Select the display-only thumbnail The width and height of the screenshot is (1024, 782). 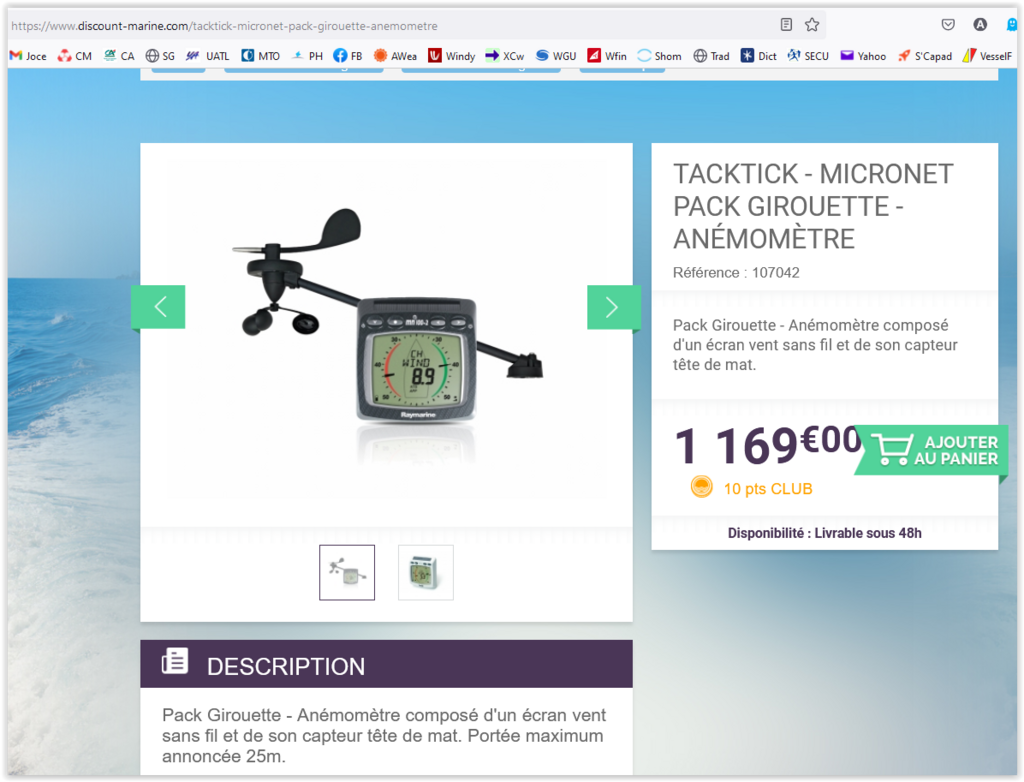pyautogui.click(x=426, y=572)
